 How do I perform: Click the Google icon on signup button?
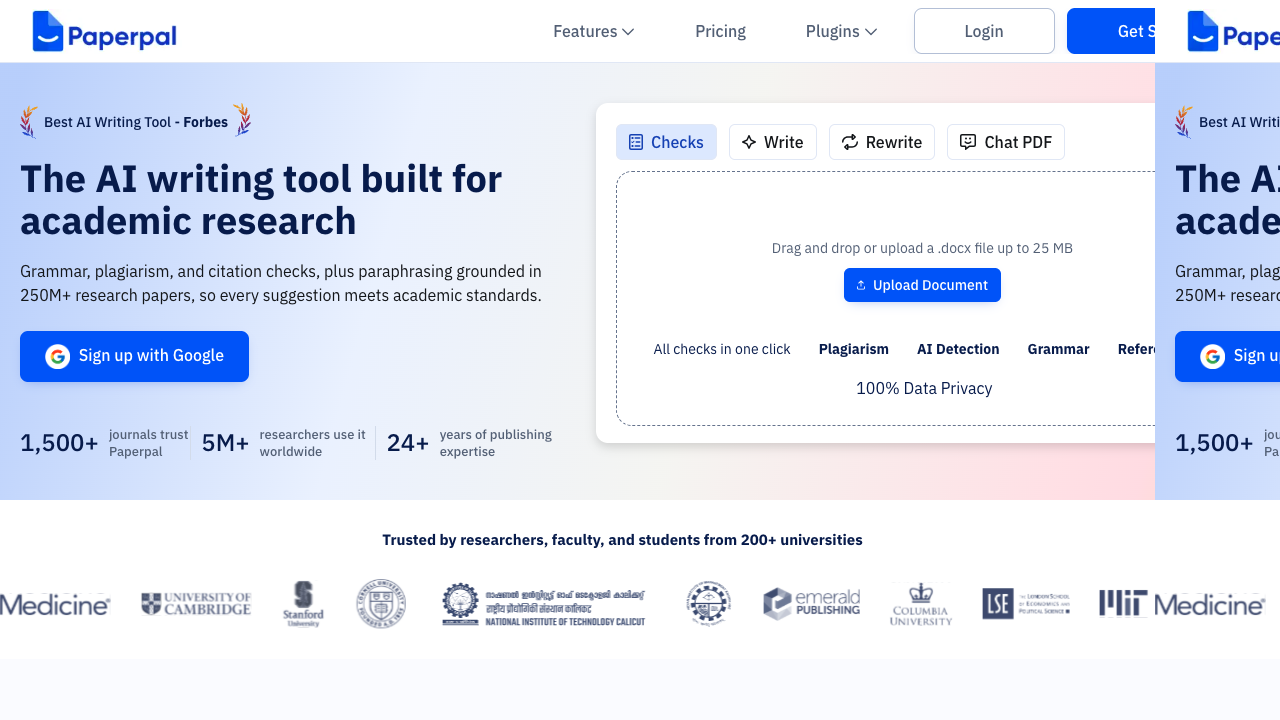click(58, 356)
